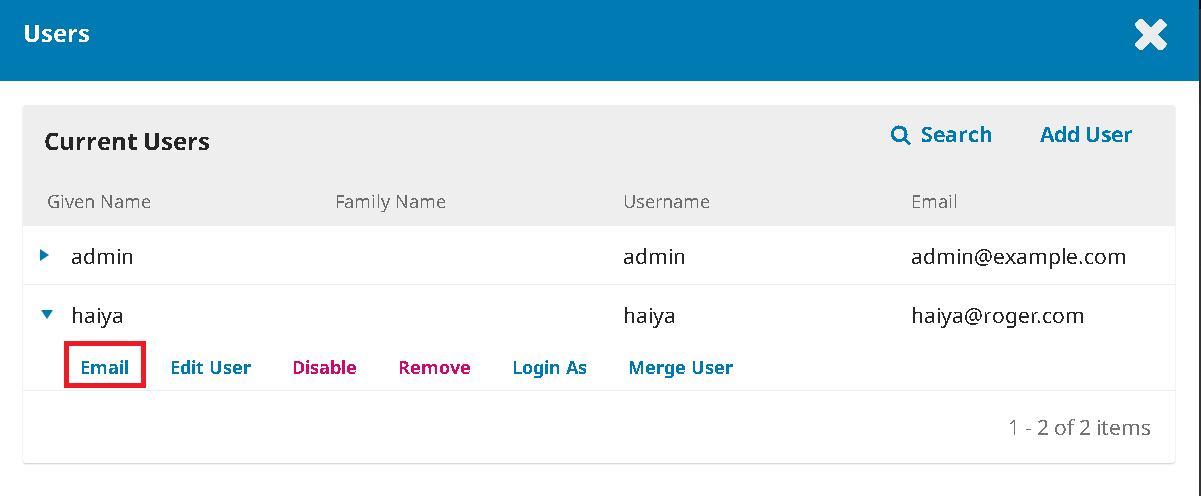This screenshot has height=496, width=1201.
Task: Choose Merge User for haiya
Action: pos(680,367)
